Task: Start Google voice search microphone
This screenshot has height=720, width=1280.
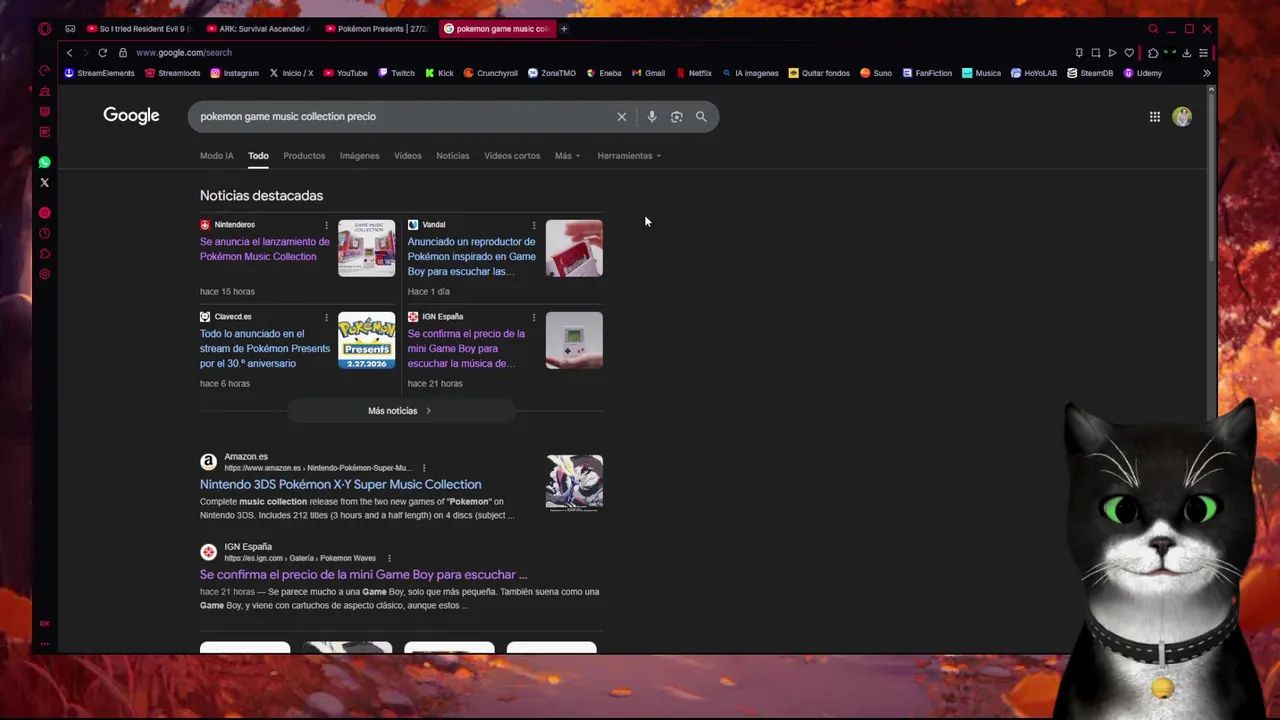Action: (651, 117)
